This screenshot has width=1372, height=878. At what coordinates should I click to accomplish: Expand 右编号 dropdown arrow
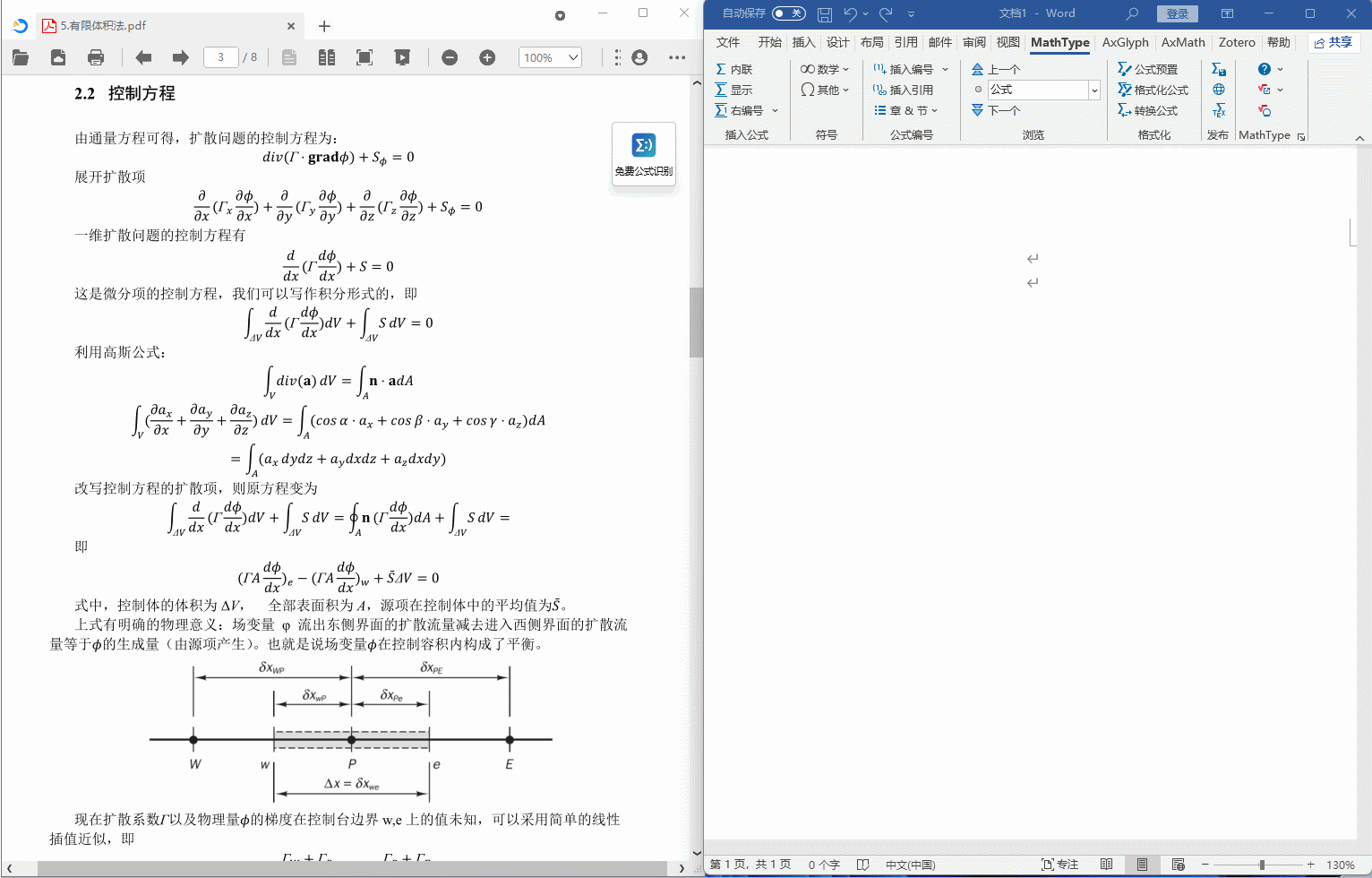pos(776,110)
